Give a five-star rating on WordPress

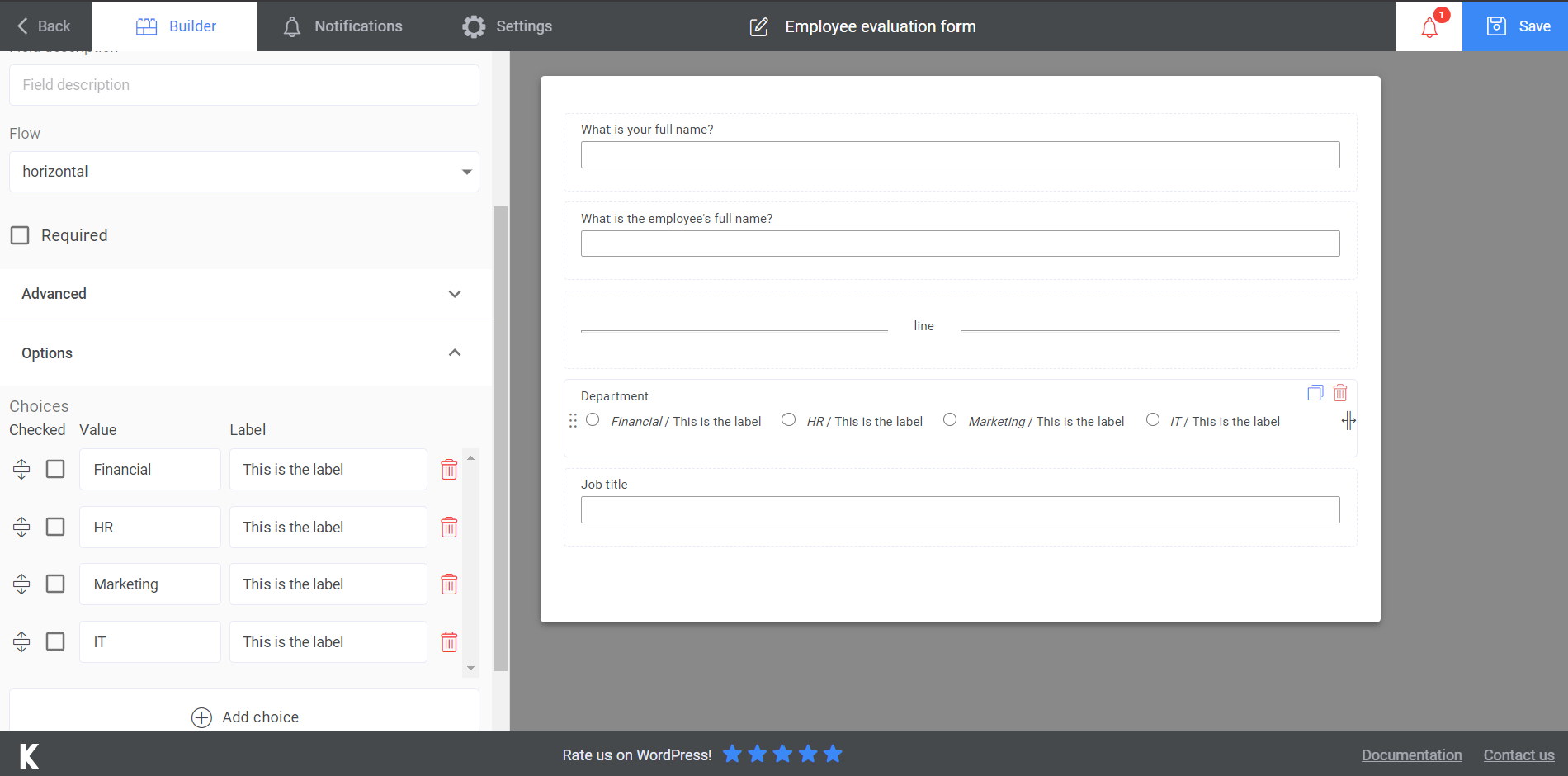click(833, 754)
